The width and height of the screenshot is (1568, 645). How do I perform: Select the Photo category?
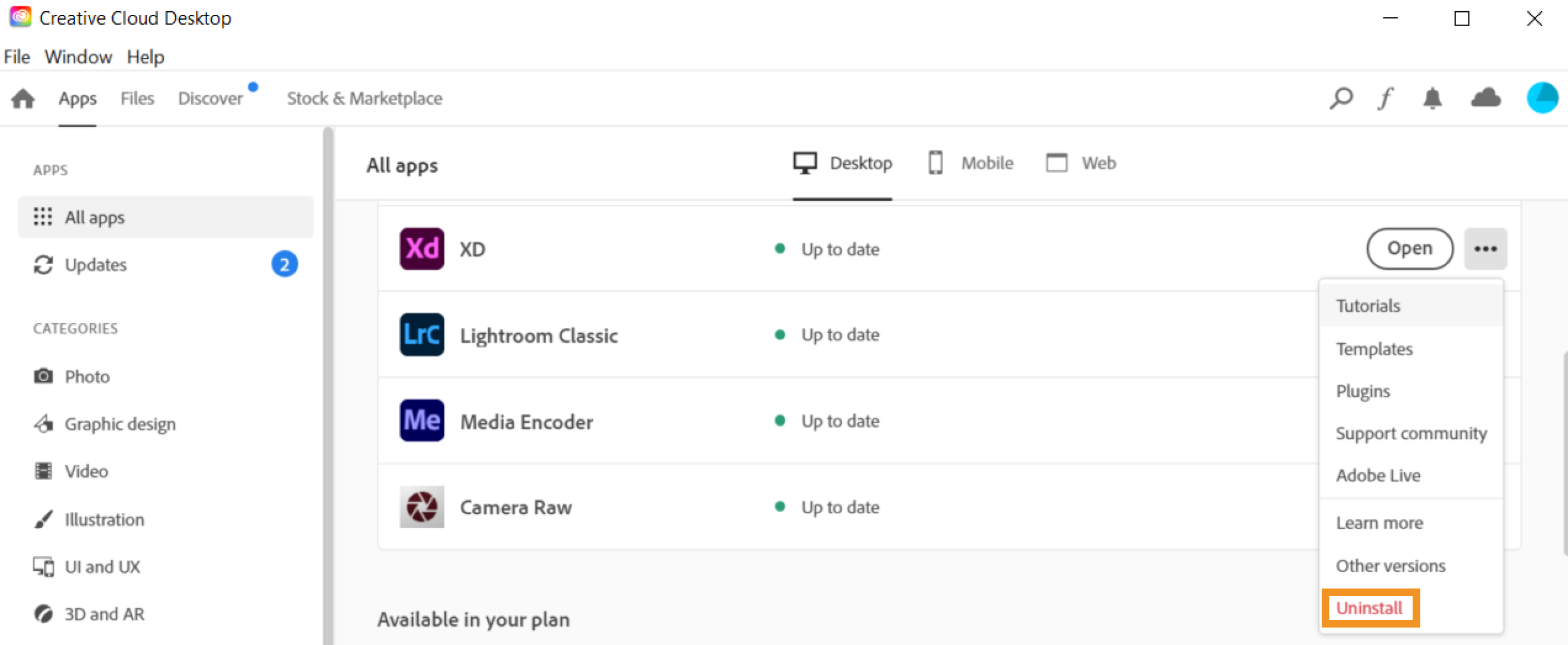[x=86, y=376]
